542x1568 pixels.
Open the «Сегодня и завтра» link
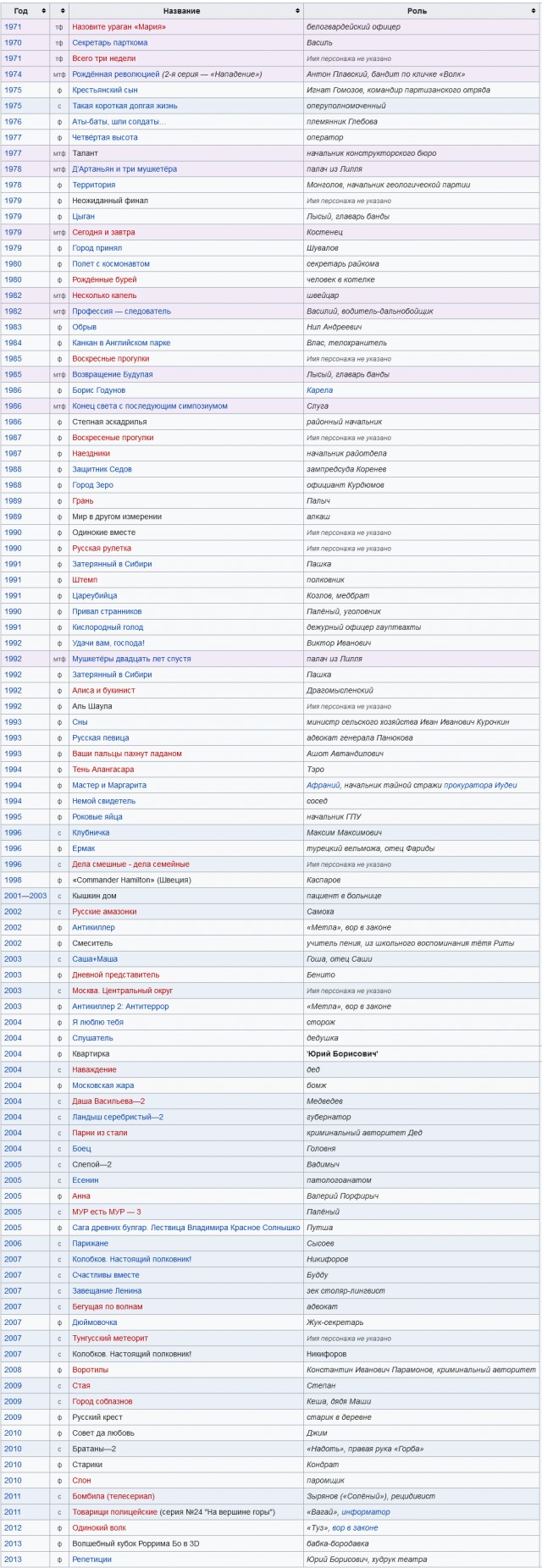[103, 232]
